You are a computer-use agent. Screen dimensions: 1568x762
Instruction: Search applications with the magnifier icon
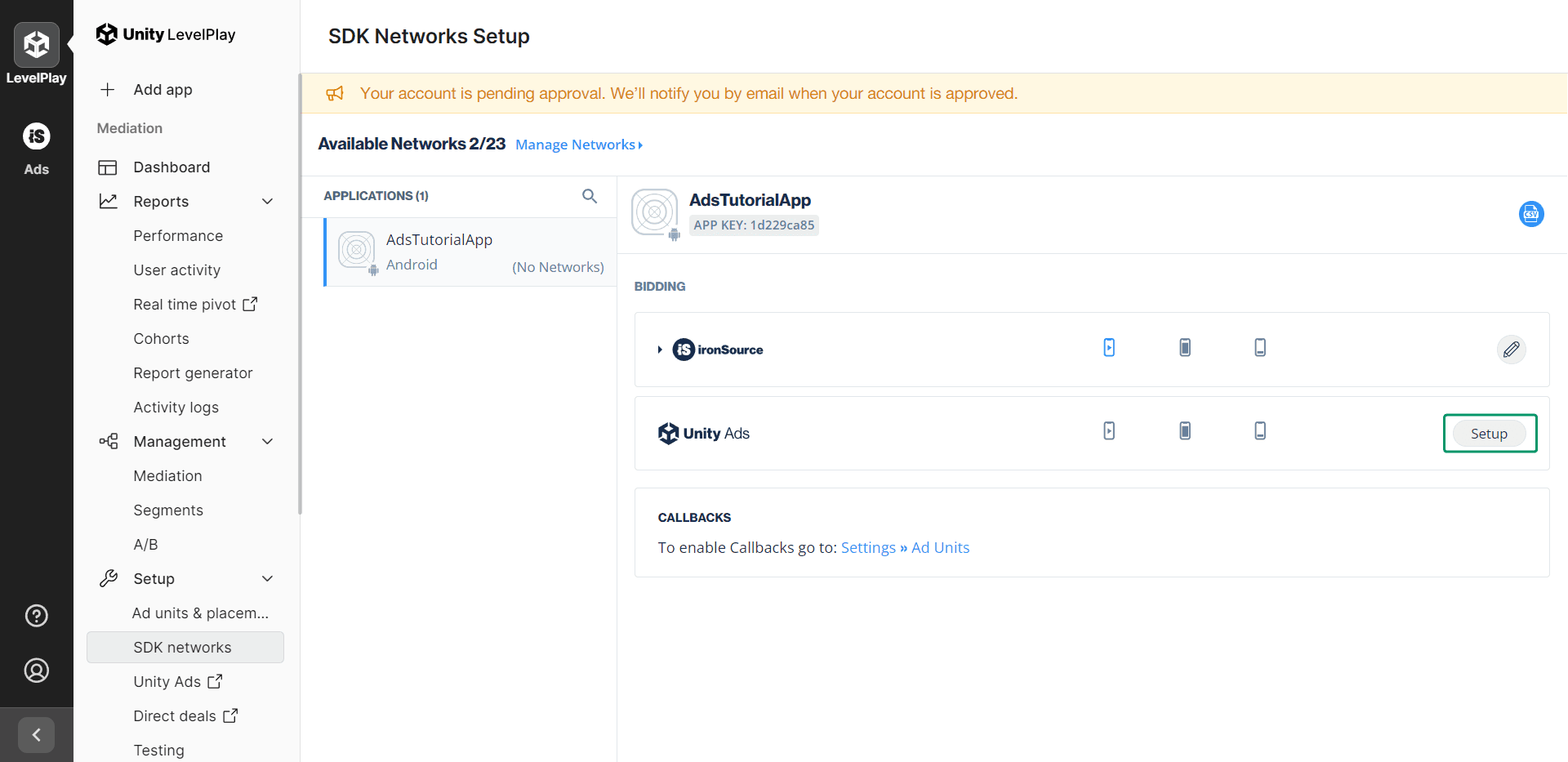coord(590,196)
